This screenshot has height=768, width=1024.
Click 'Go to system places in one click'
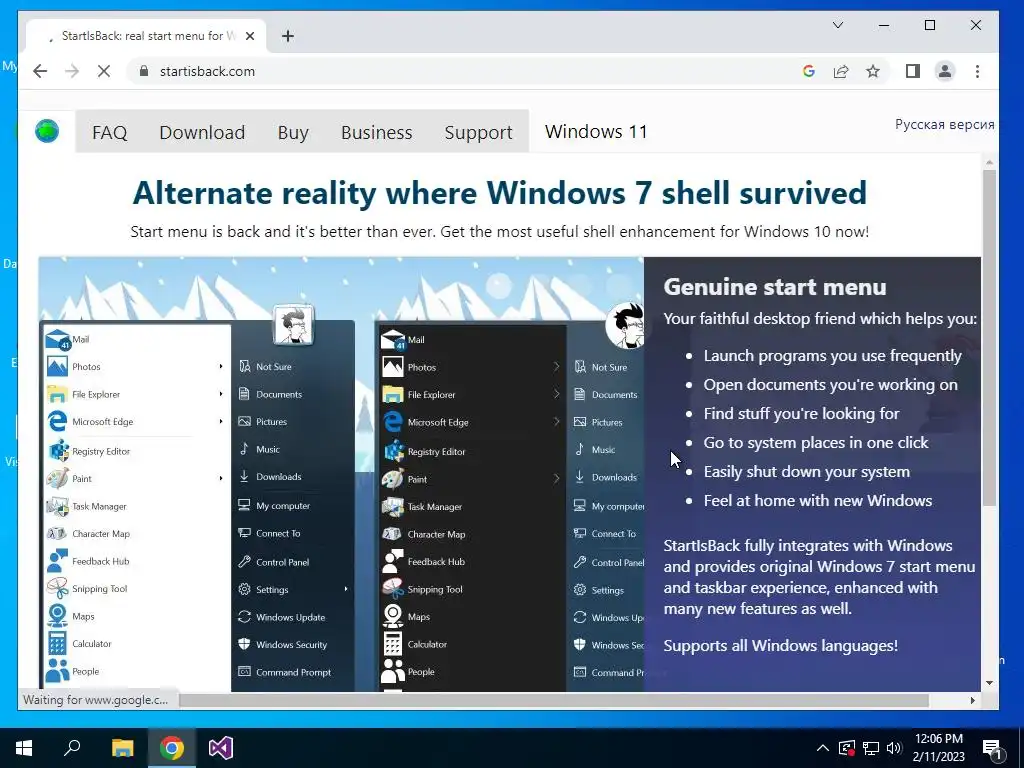(816, 443)
